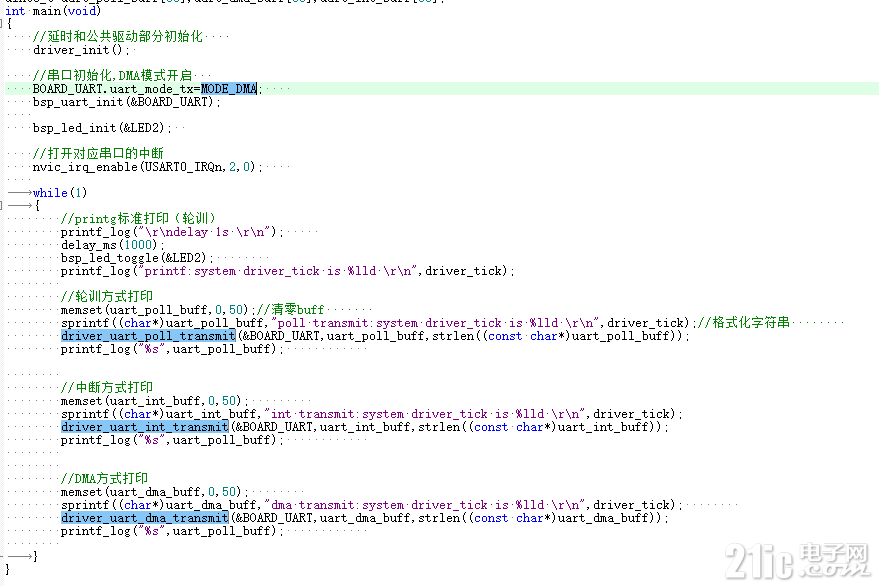This screenshot has width=879, height=586.
Task: Click the //DMA方式打印 comment
Action: coord(104,478)
